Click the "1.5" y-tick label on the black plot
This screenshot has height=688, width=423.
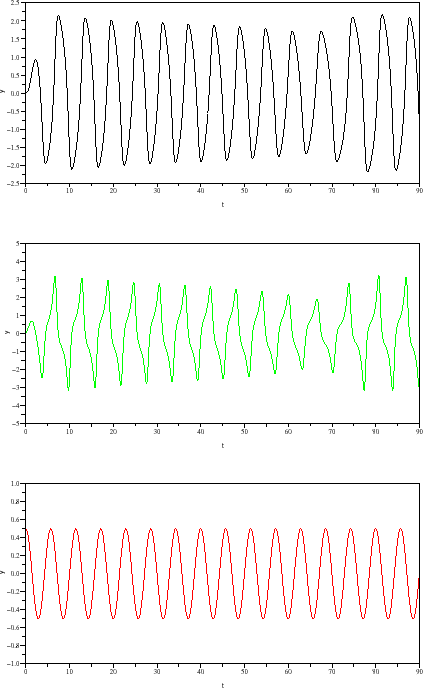(15, 39)
